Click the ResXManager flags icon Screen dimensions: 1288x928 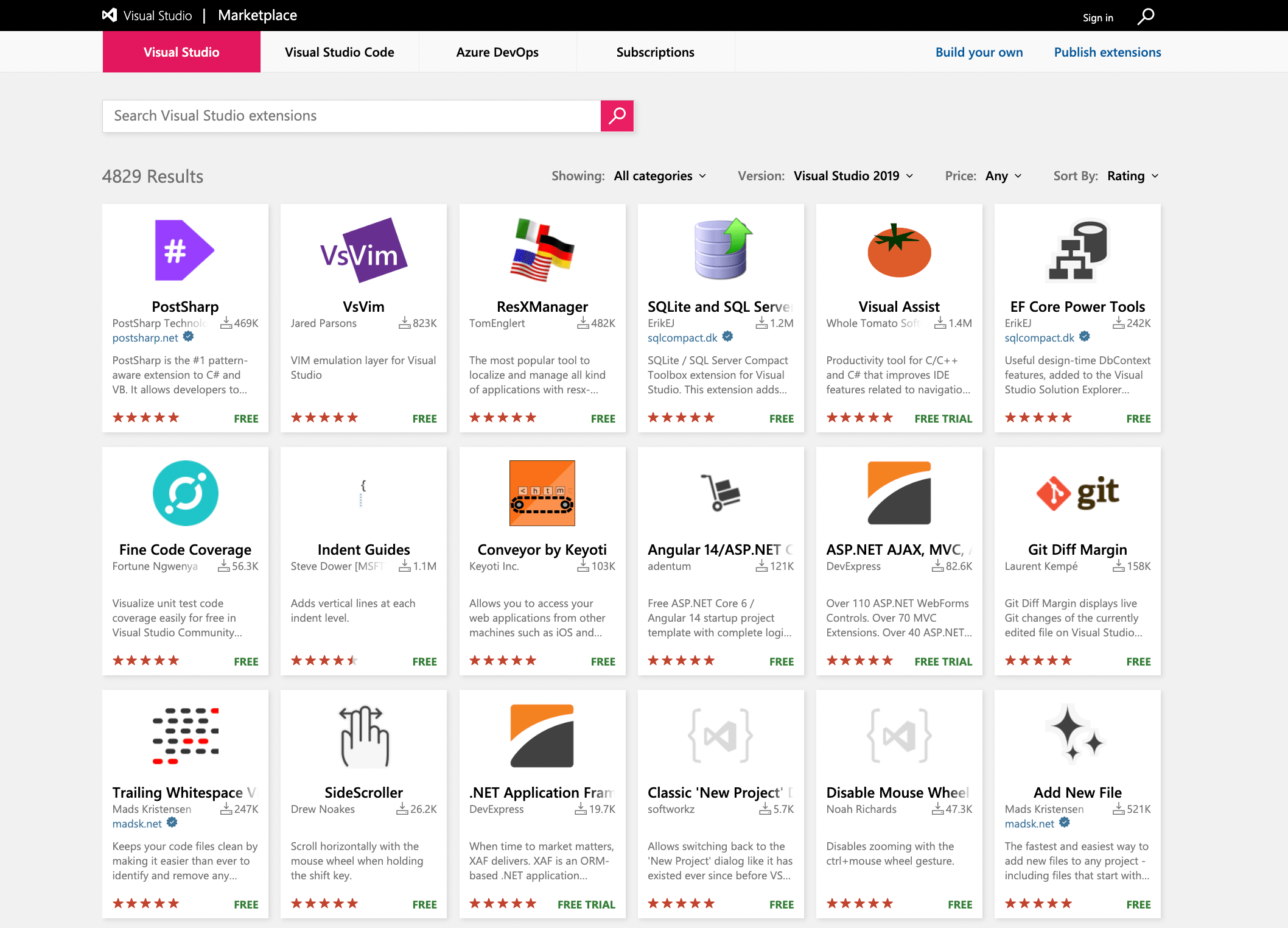[542, 250]
